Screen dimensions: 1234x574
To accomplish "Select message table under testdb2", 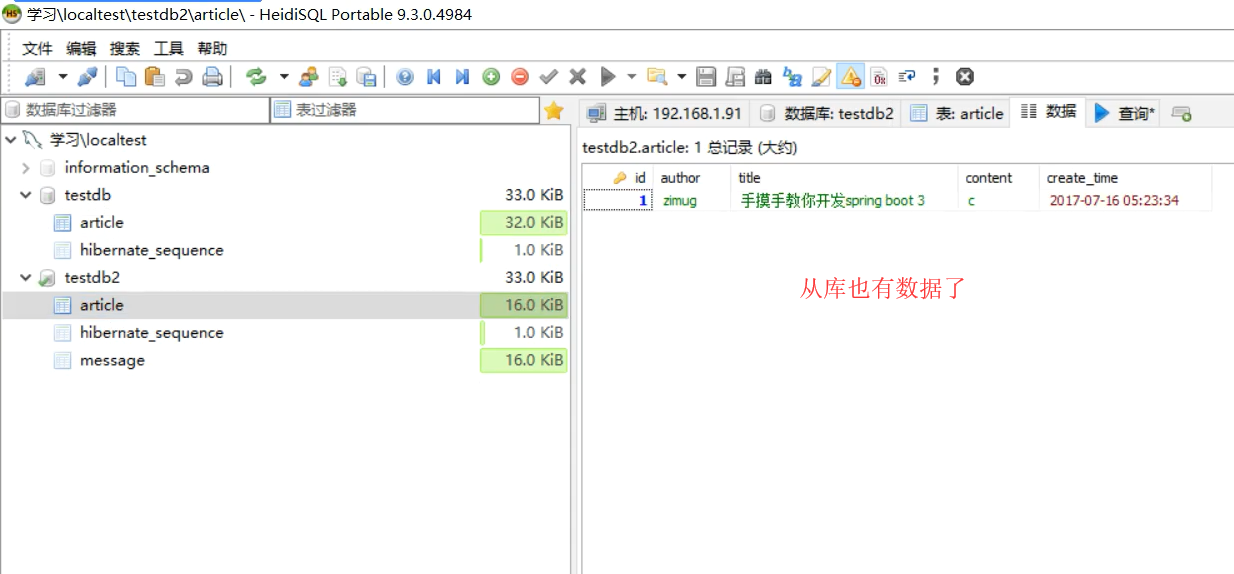I will [x=112, y=360].
